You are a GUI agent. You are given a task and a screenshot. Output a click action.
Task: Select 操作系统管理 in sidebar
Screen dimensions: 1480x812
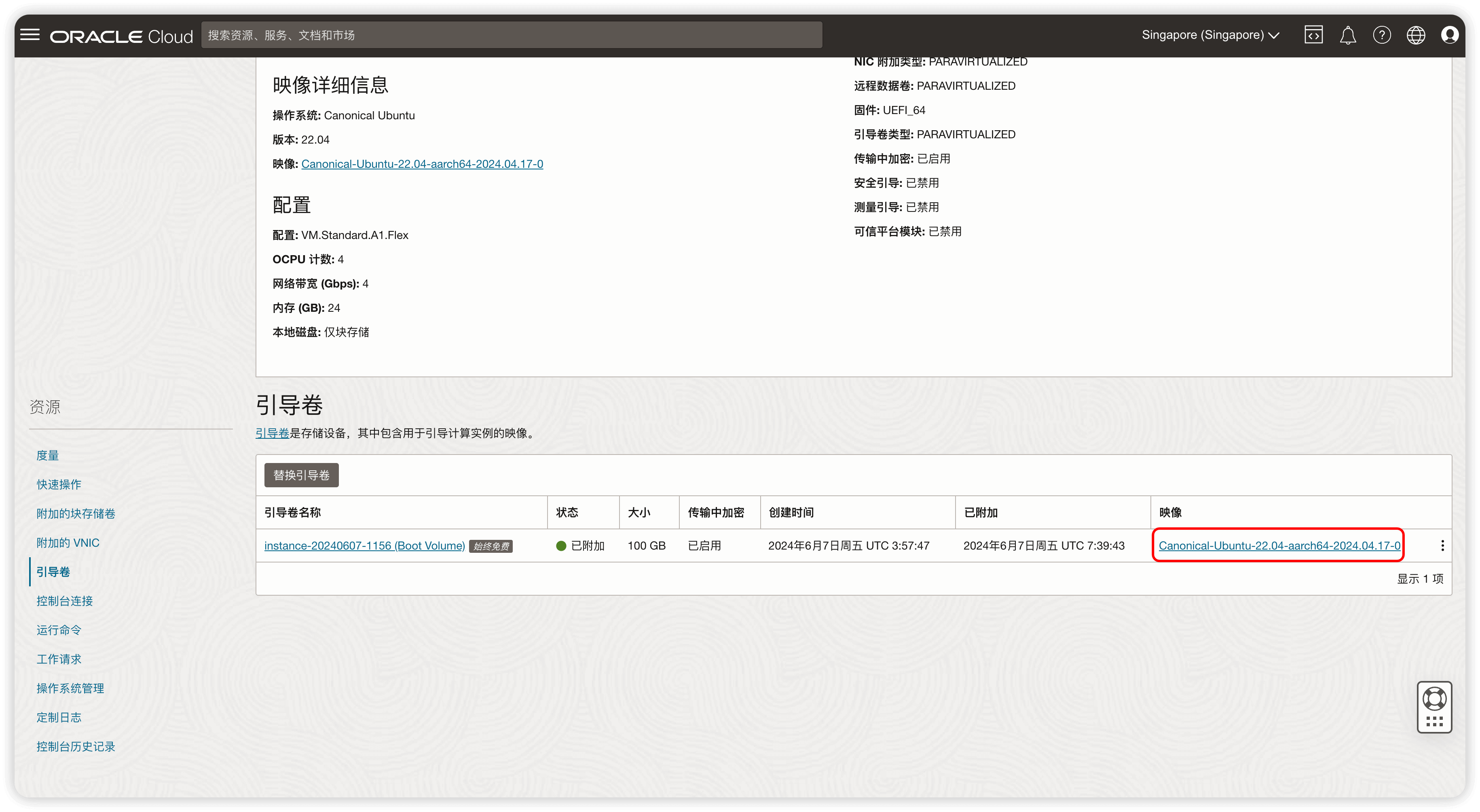click(x=70, y=688)
